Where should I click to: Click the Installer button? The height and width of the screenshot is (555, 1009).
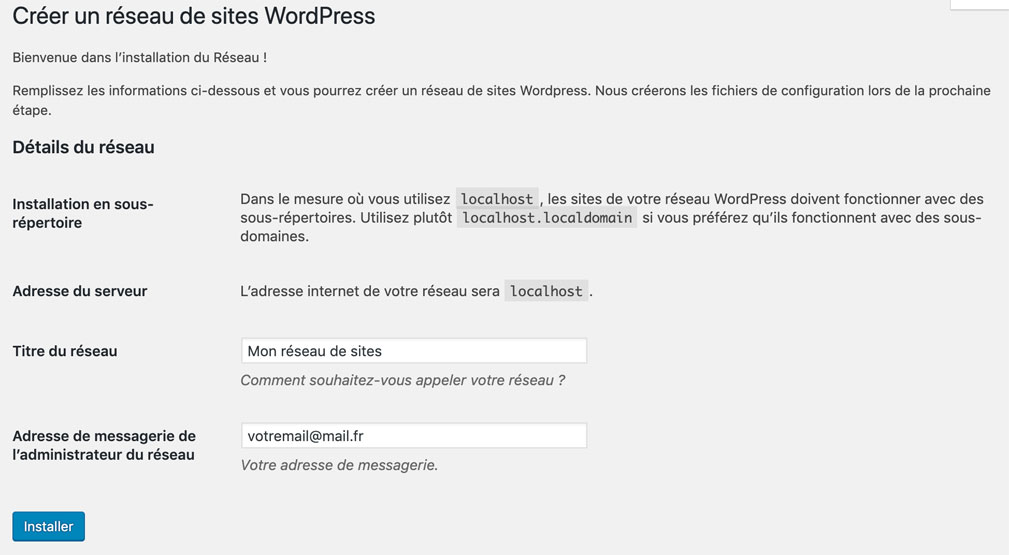[x=48, y=526]
